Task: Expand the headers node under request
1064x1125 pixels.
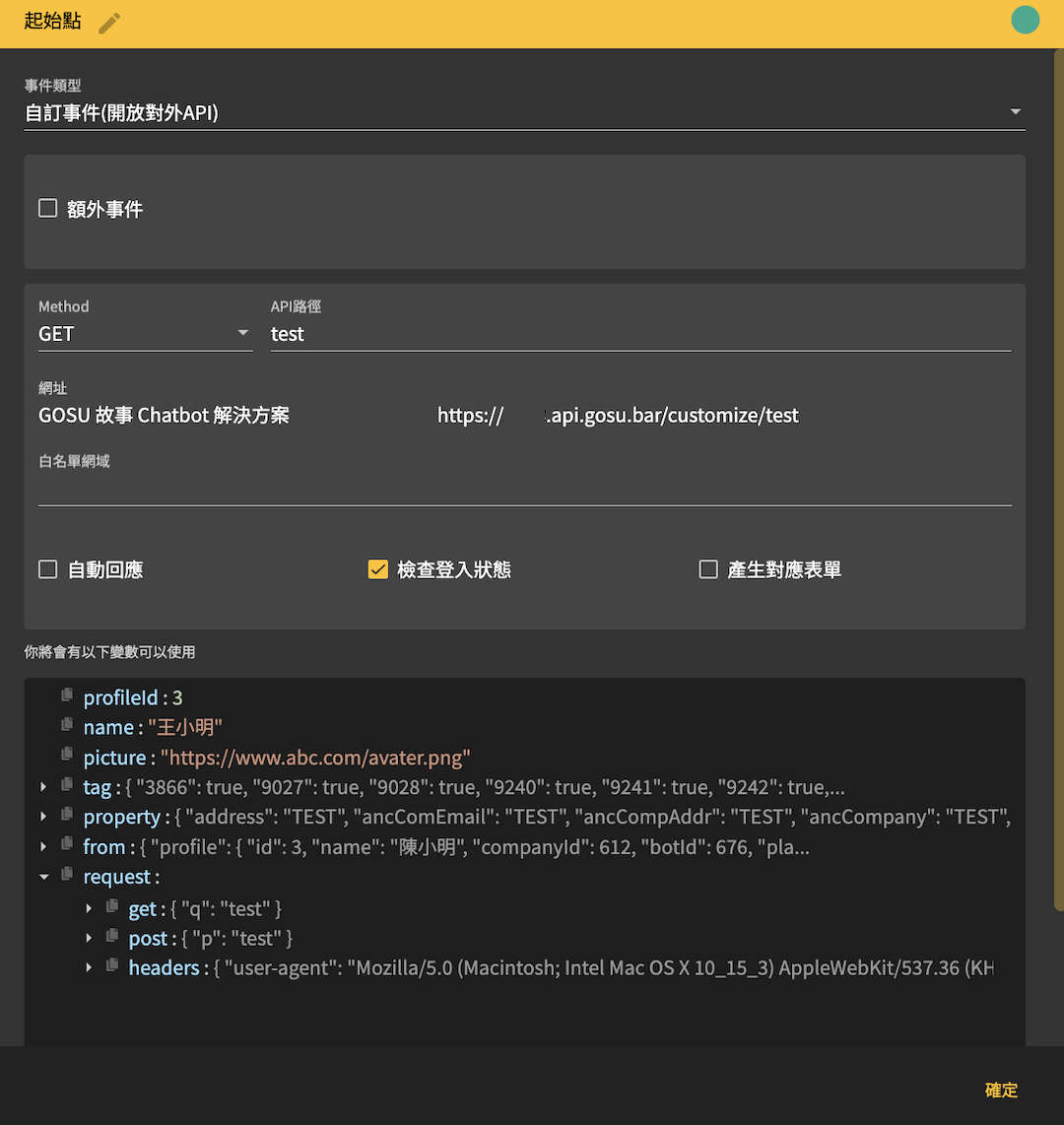Action: (89, 967)
